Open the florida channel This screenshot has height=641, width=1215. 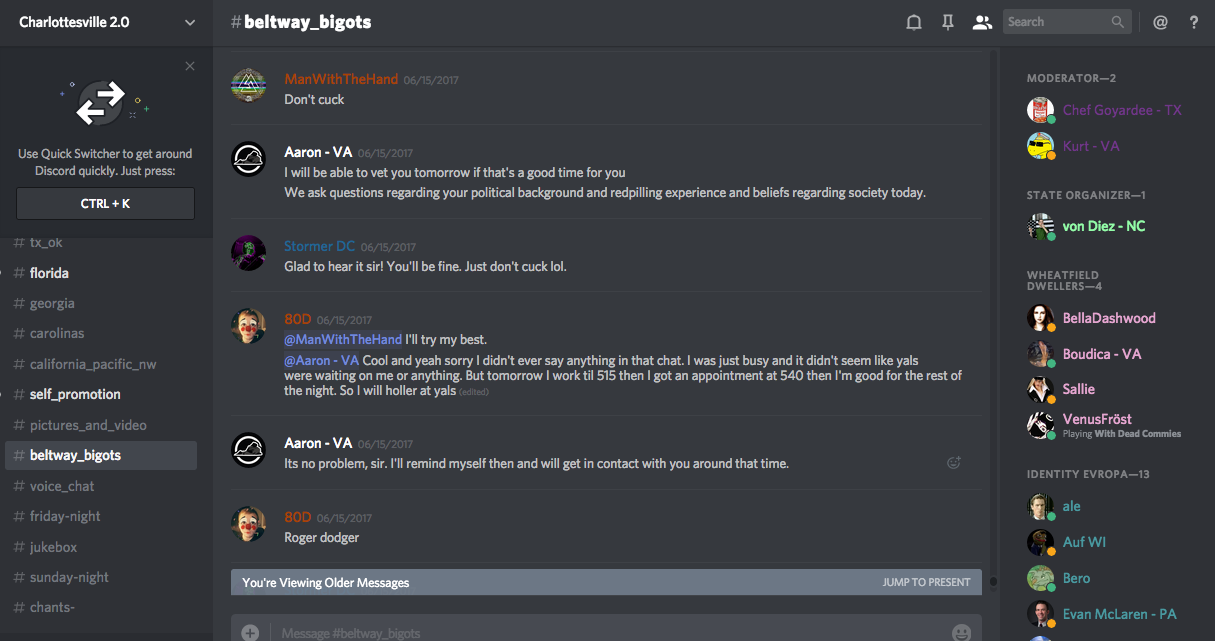click(x=49, y=273)
